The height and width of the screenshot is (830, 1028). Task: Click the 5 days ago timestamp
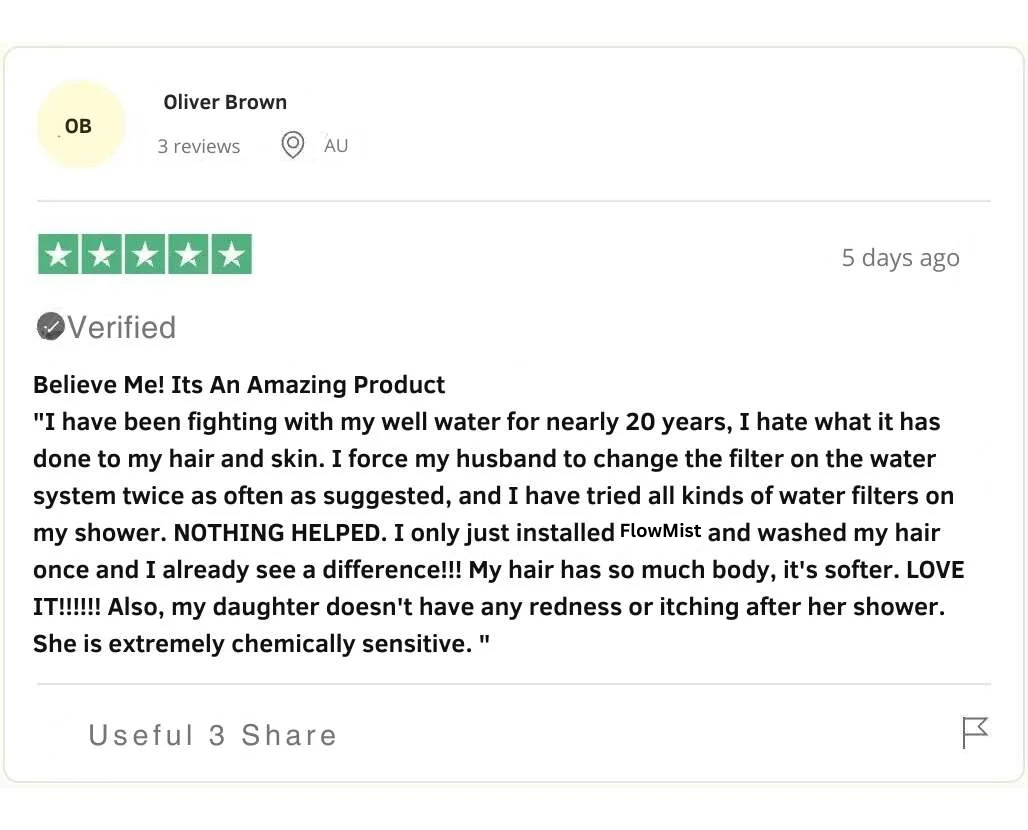pos(900,257)
